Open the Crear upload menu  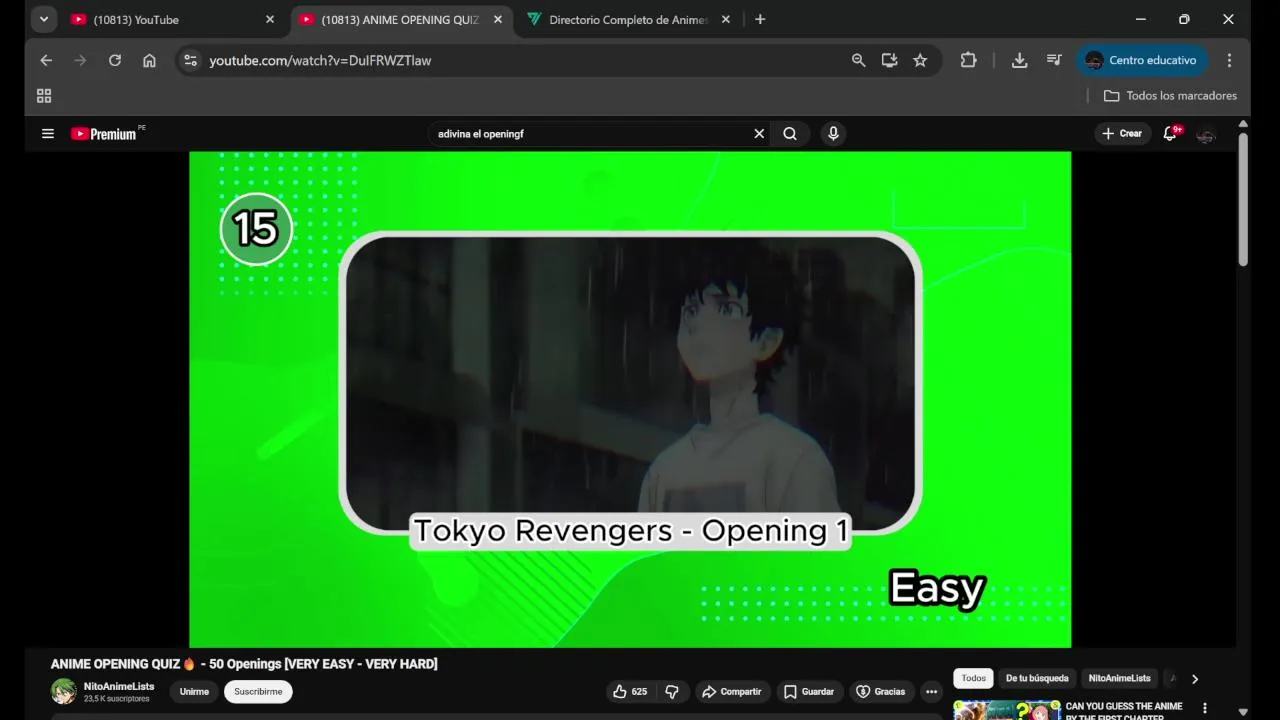point(1122,133)
